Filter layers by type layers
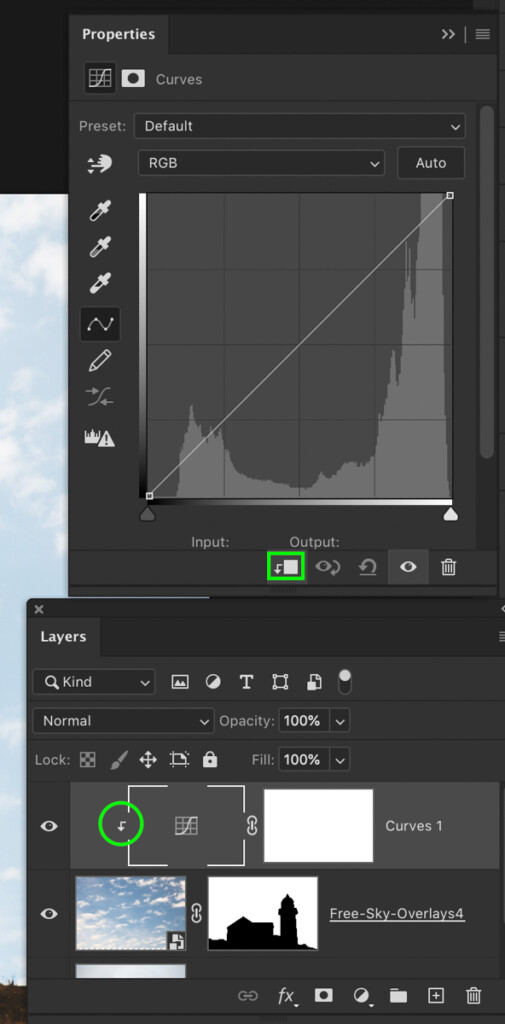 click(x=246, y=682)
